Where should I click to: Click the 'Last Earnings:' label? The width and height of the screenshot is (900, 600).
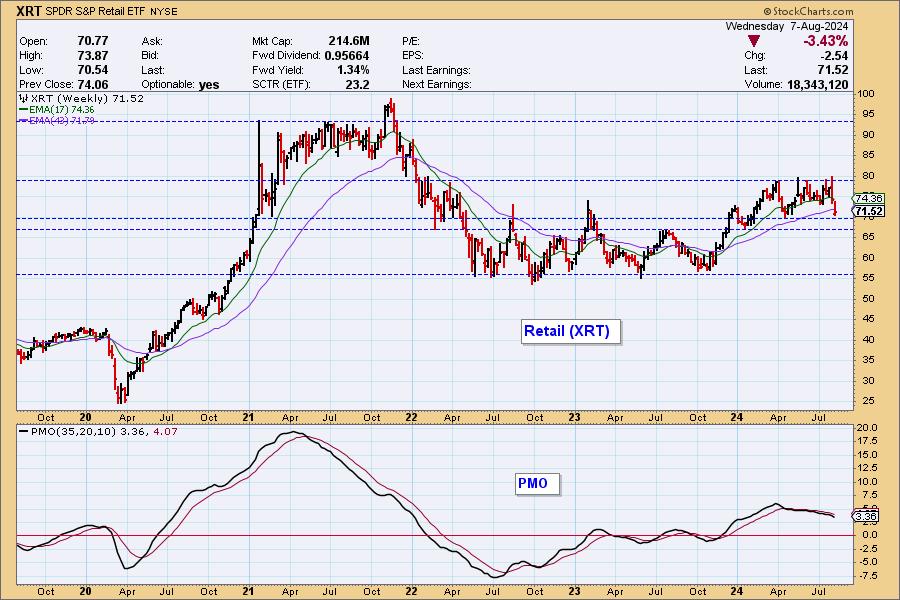[436, 70]
